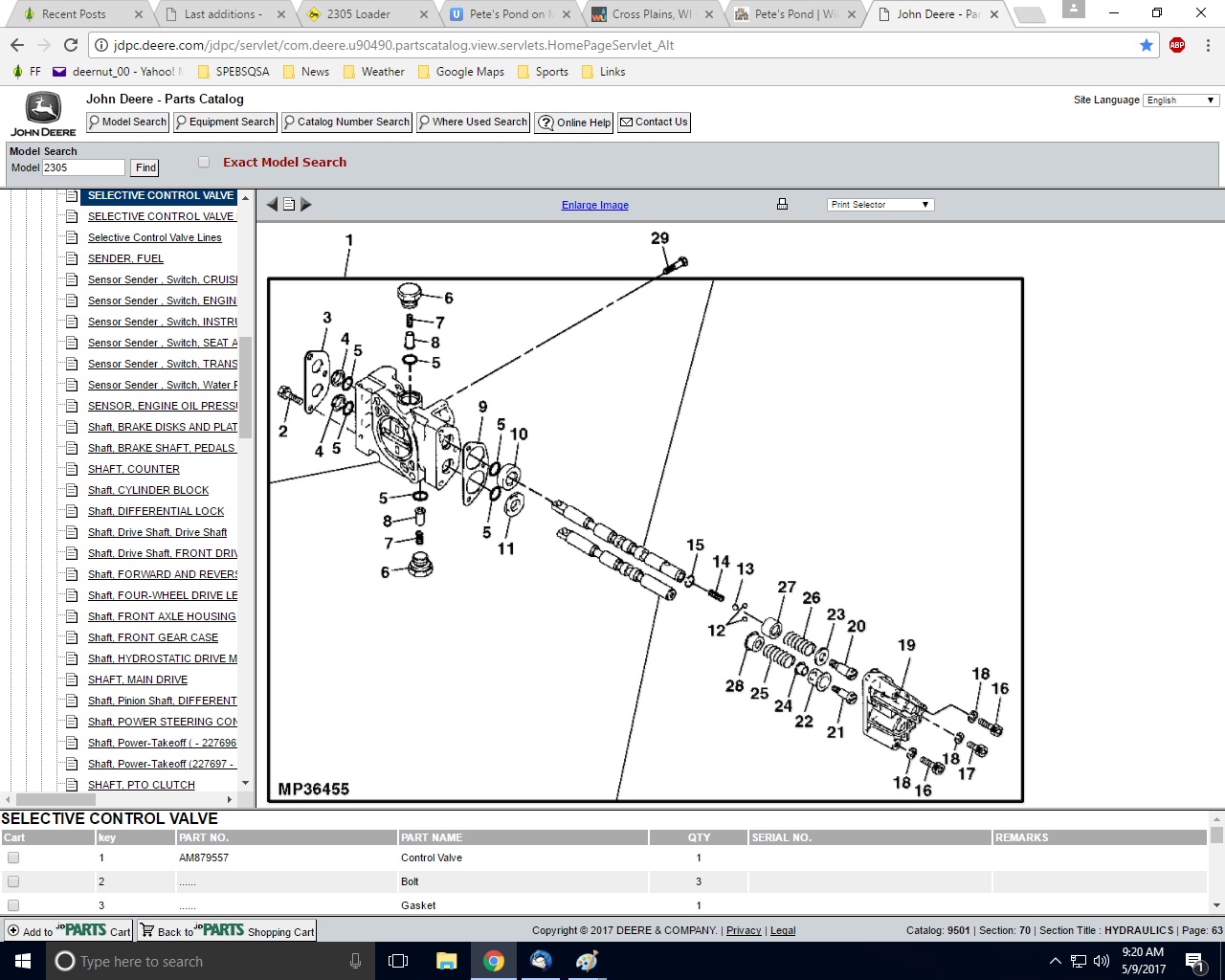Select Selective Control Valve Lines entry
Screen dimensions: 1225x980
154,237
